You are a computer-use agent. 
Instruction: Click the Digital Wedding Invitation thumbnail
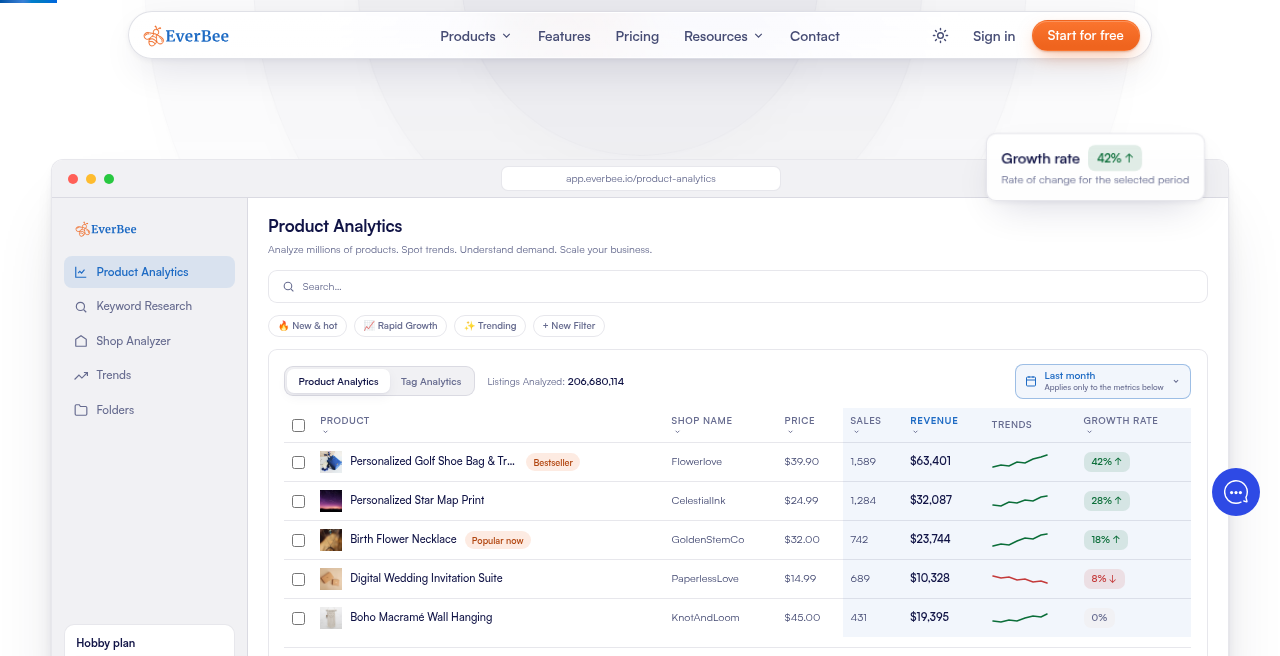[331, 579]
